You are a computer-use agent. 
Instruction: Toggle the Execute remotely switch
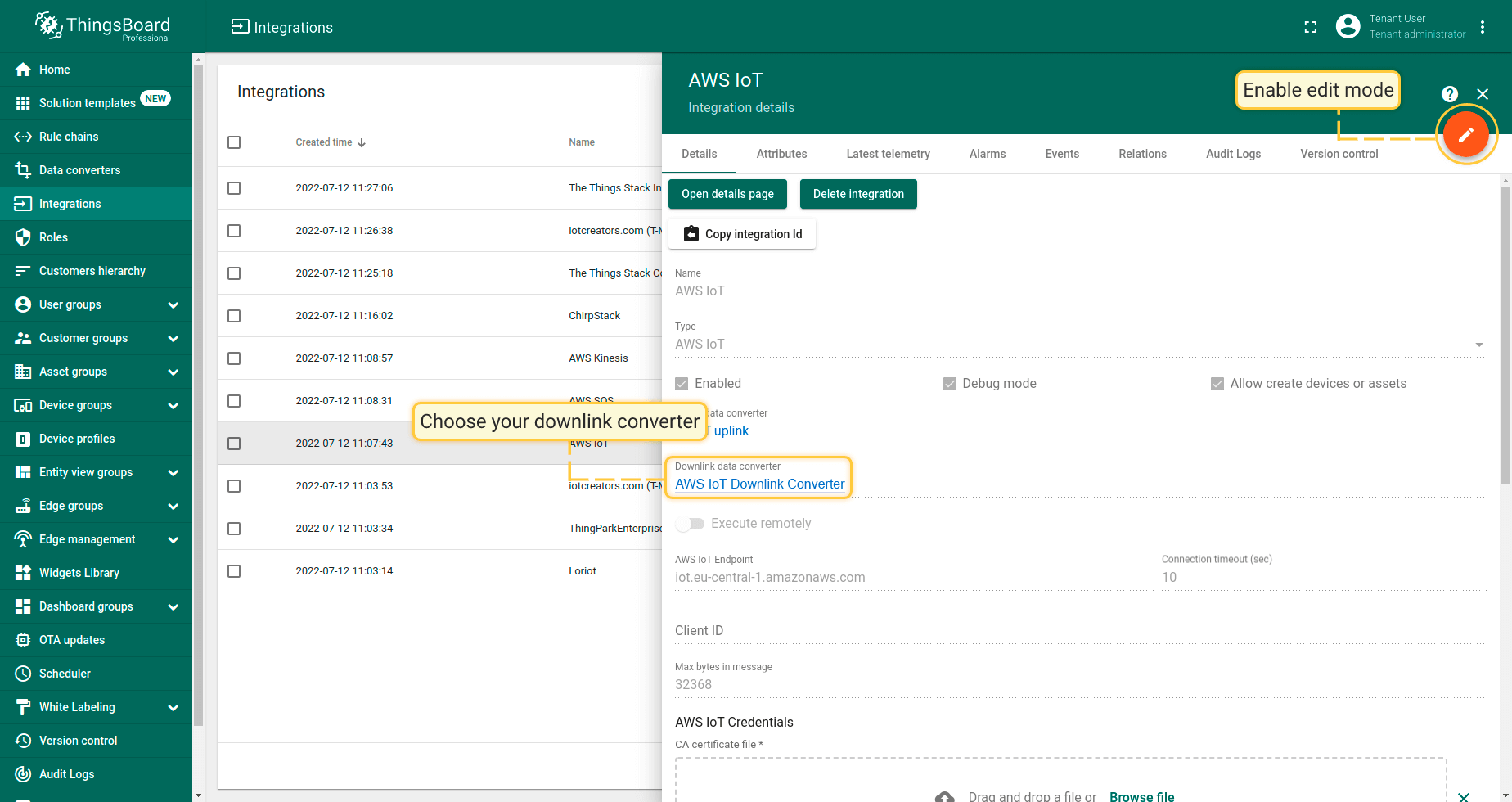coord(691,524)
